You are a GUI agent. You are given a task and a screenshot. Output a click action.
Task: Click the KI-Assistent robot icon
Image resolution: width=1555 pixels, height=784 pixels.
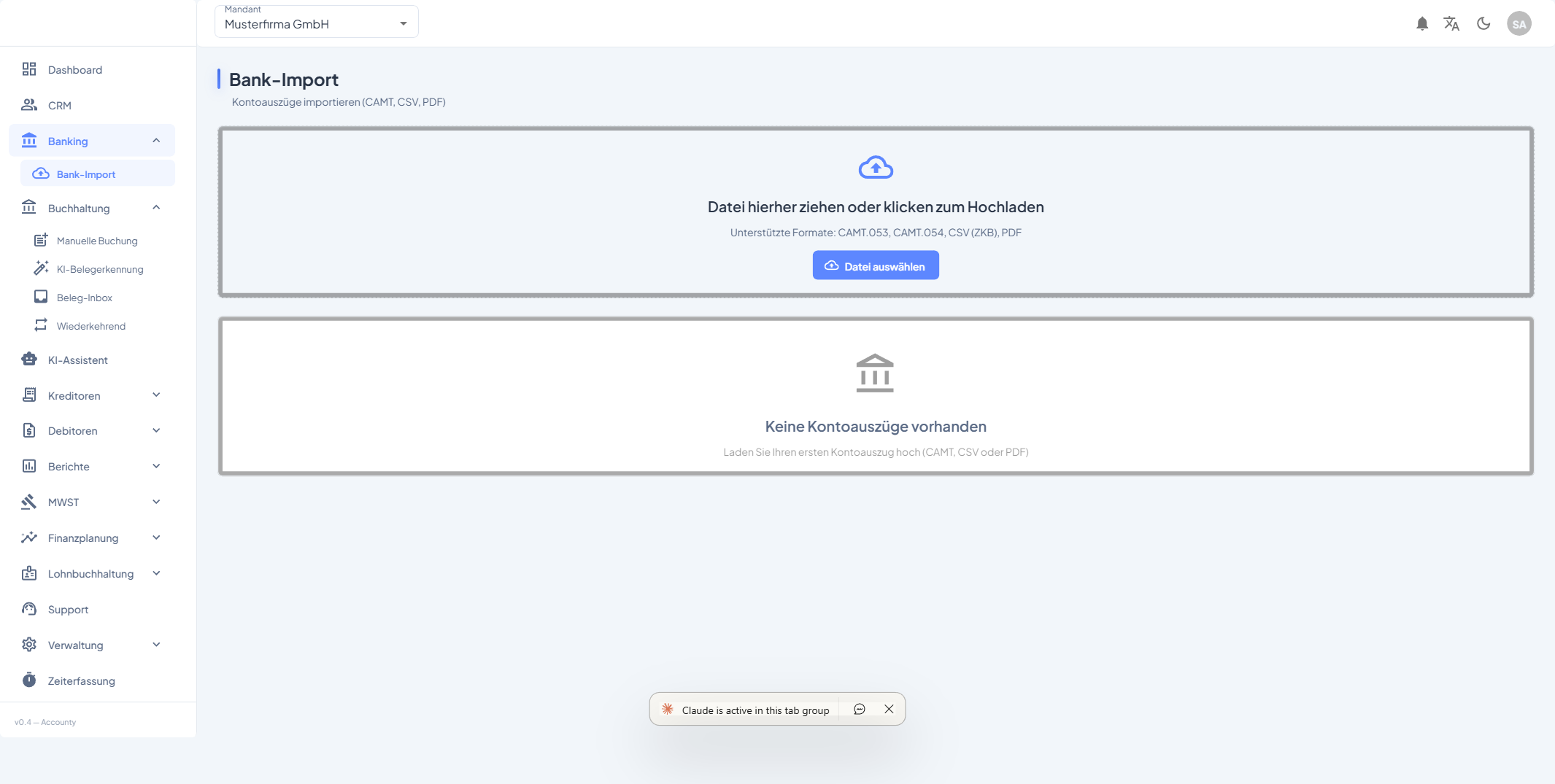29,360
